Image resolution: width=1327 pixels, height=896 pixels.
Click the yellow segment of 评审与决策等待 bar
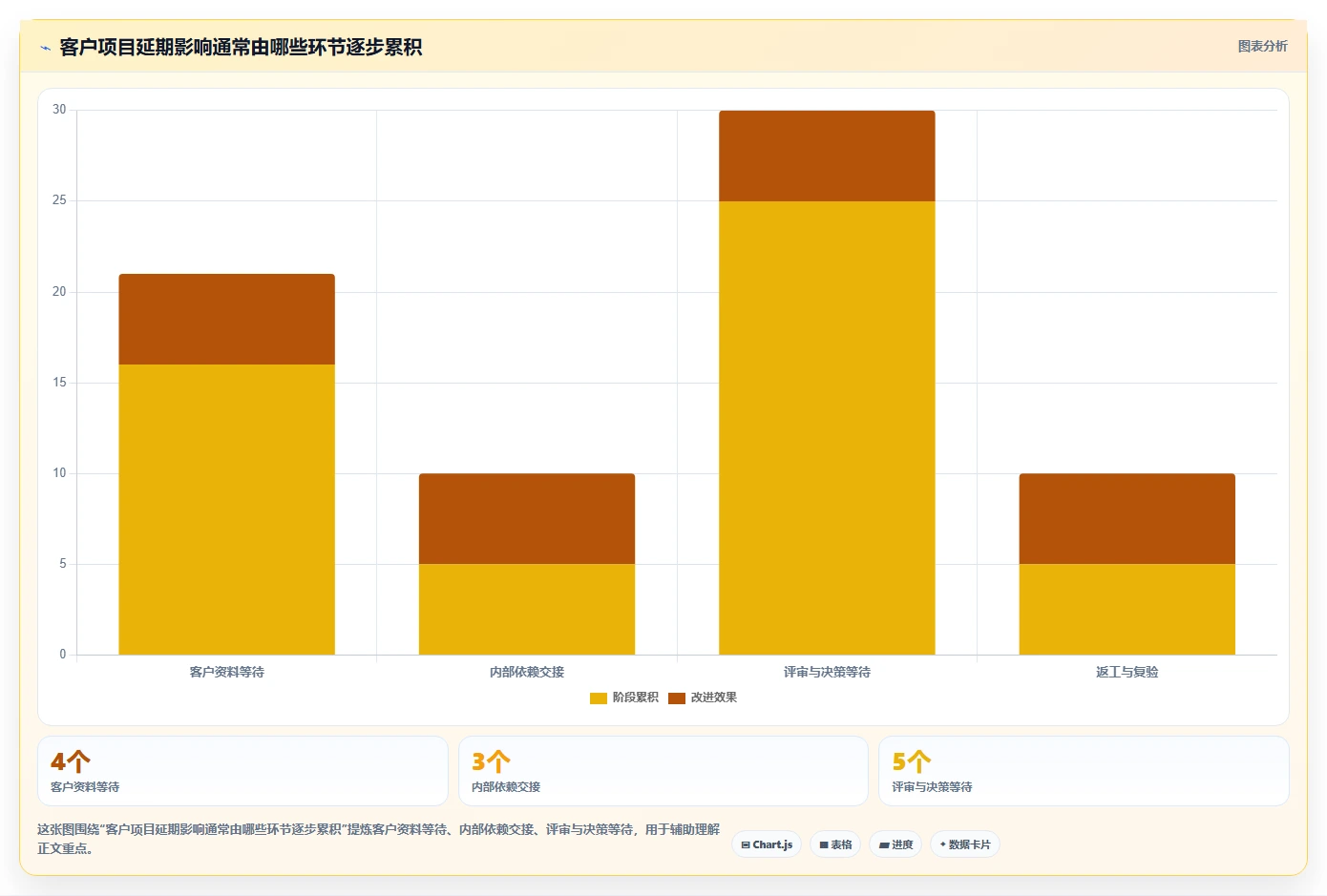pyautogui.click(x=827, y=427)
